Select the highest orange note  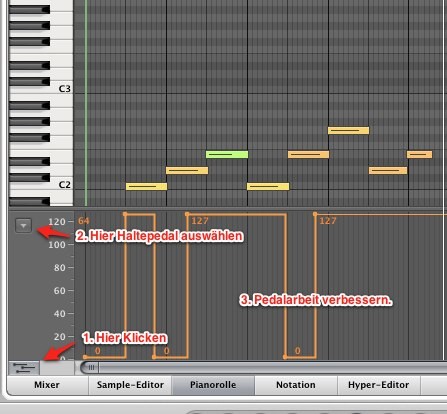[348, 130]
